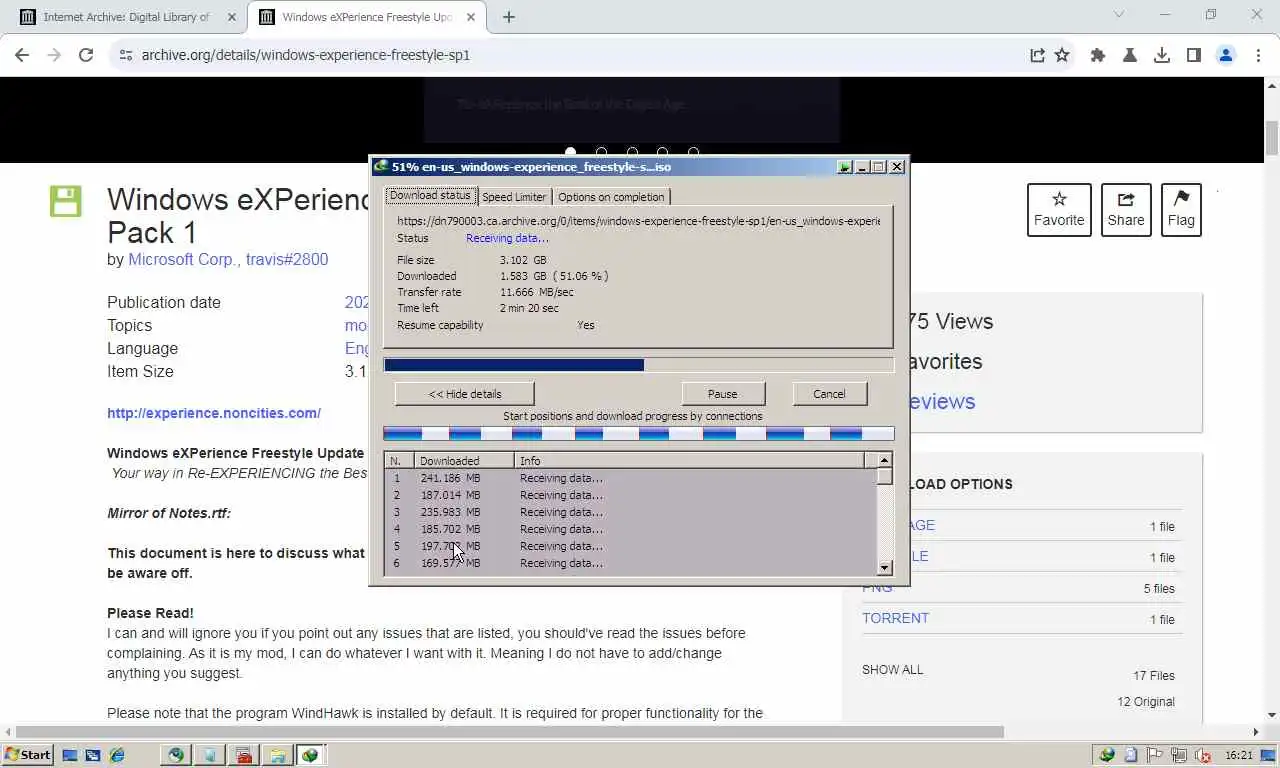
Task: Click the main download progress bar
Action: point(638,365)
